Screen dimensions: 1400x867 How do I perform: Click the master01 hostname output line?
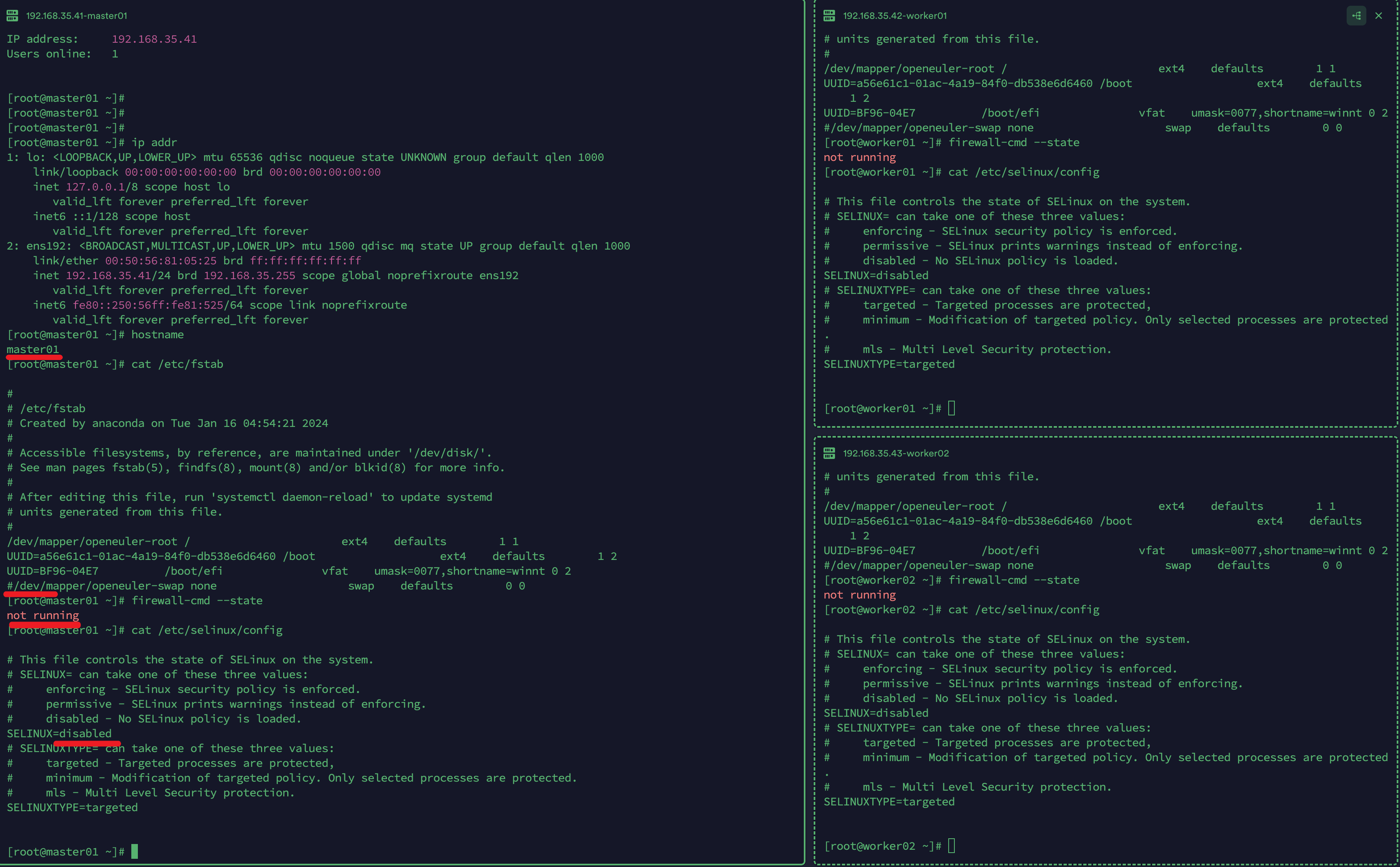coord(33,349)
